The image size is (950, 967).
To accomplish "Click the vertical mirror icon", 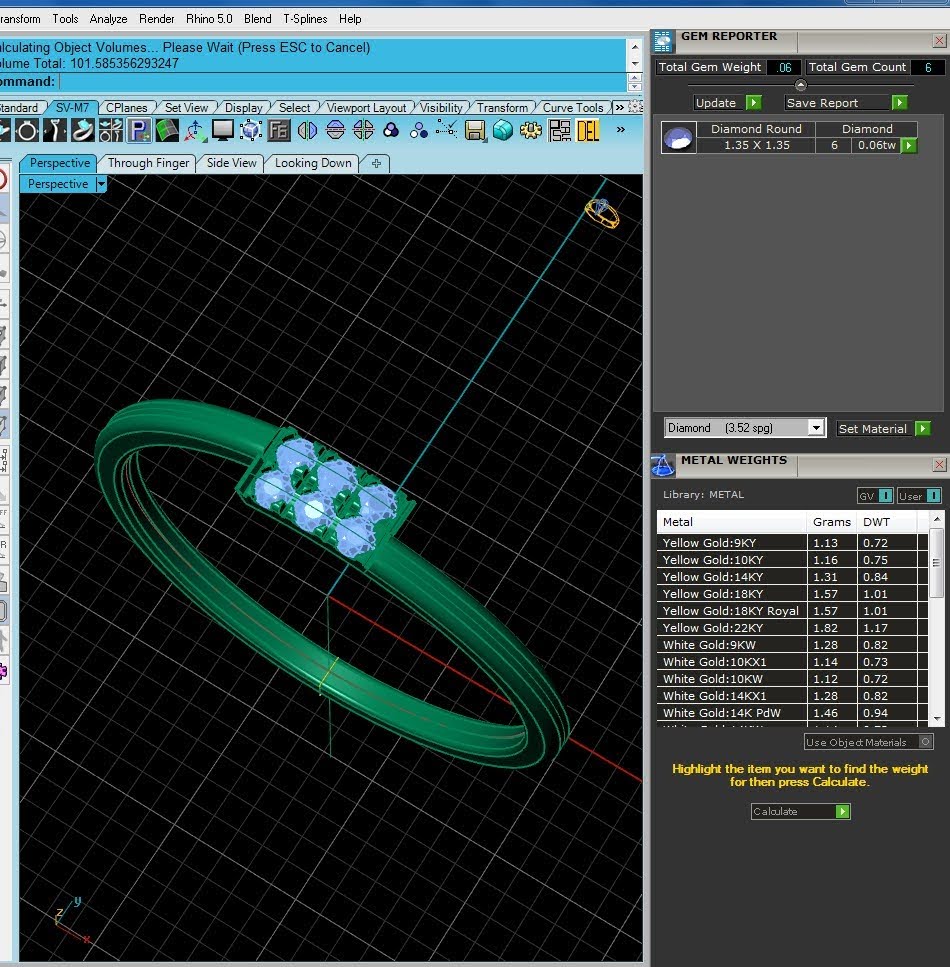I will 335,131.
